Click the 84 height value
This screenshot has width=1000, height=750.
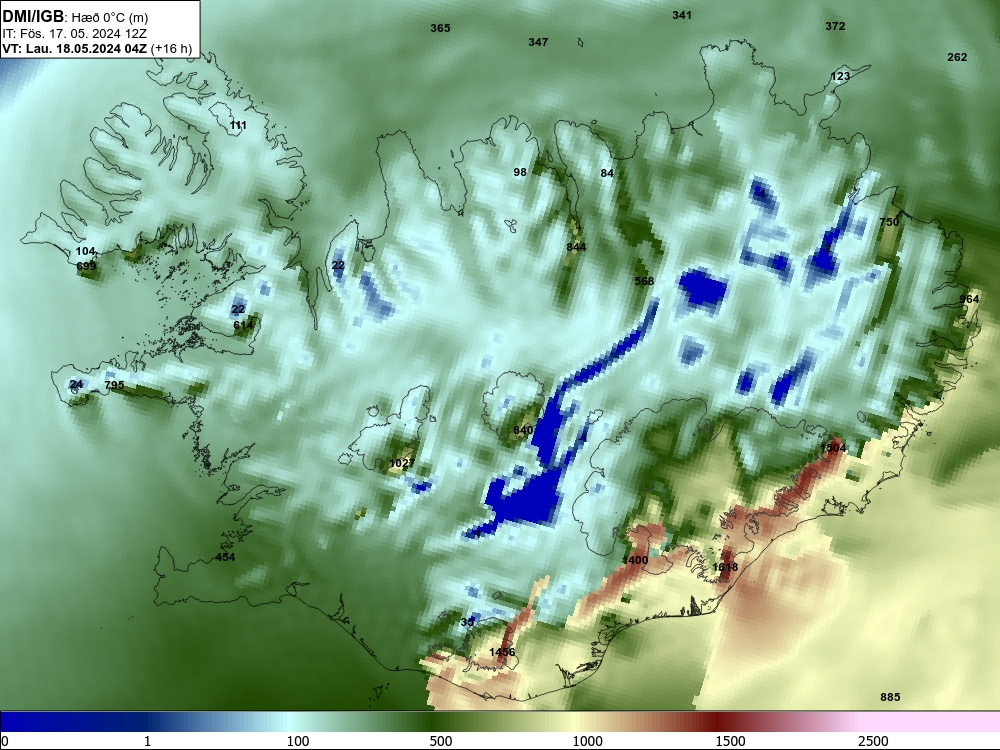(x=607, y=173)
